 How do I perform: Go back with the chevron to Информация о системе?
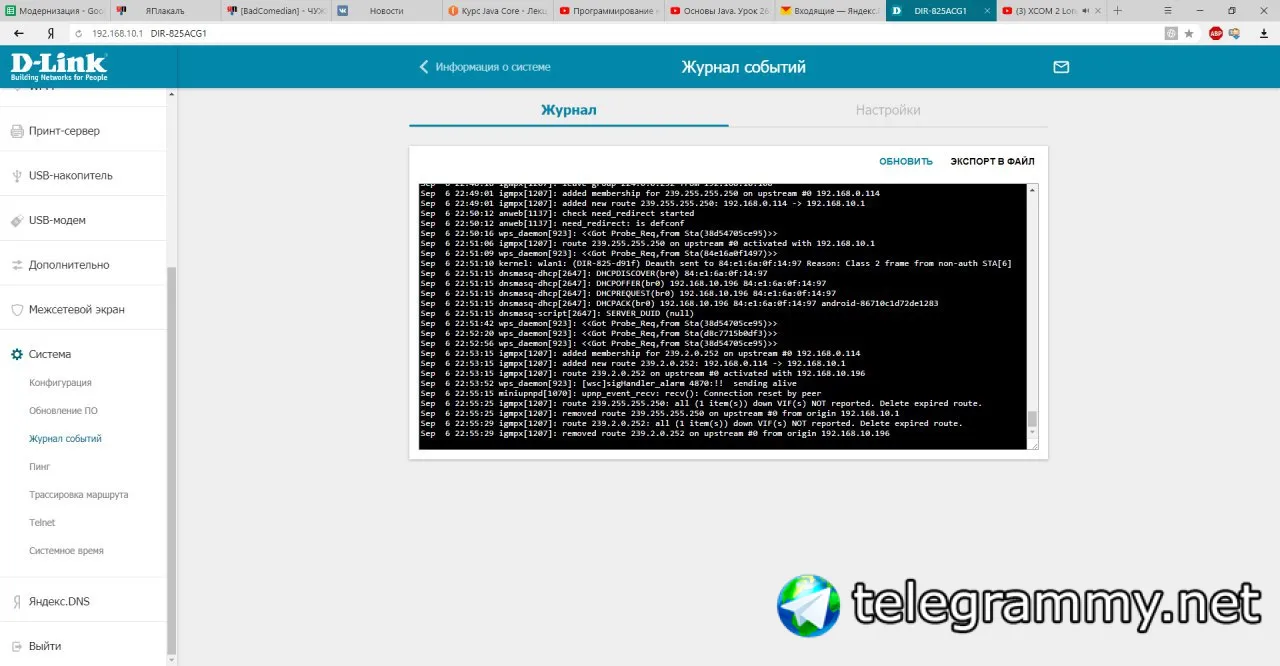pos(424,67)
